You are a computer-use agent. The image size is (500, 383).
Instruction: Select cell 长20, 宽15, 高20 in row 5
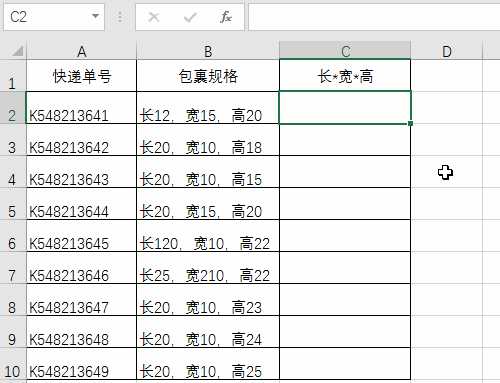pos(208,204)
